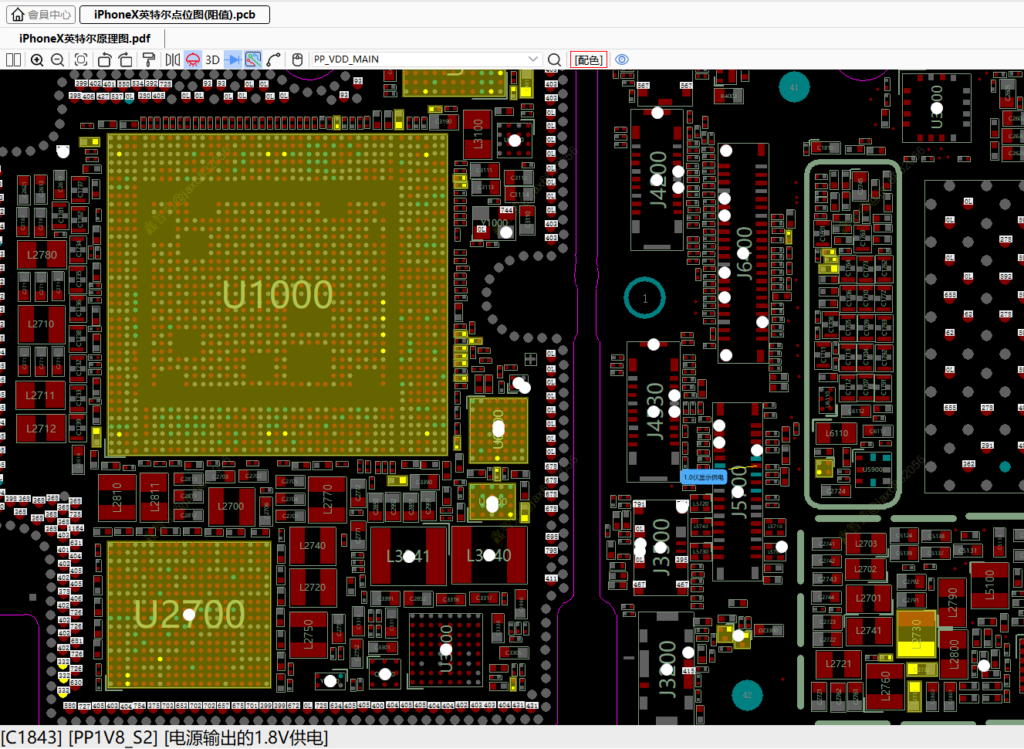Select component L2810
1024x749 pixels.
(117, 498)
